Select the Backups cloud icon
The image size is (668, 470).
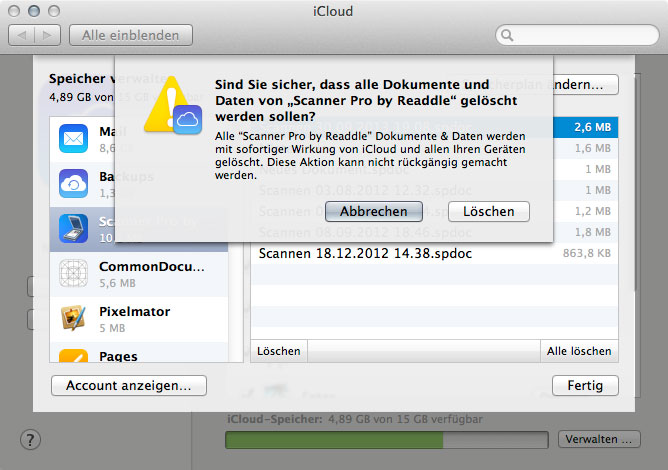(74, 184)
